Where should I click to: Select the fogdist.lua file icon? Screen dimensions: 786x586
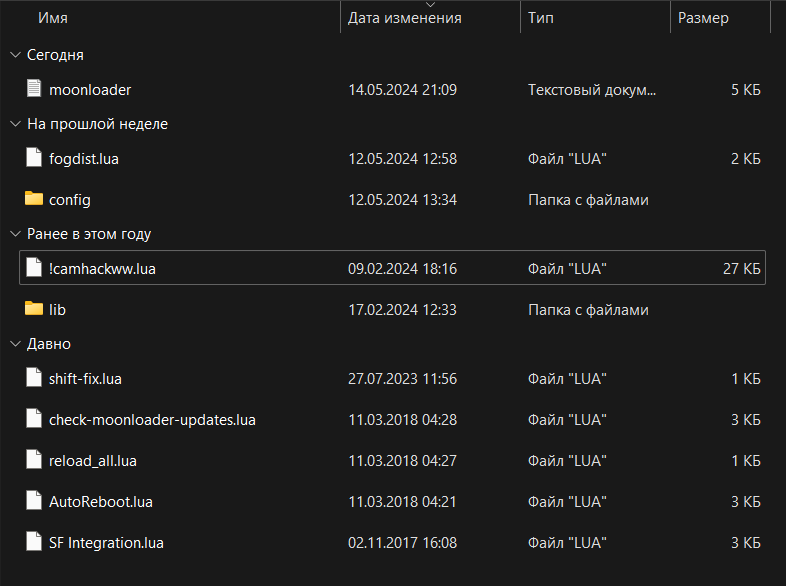point(34,158)
